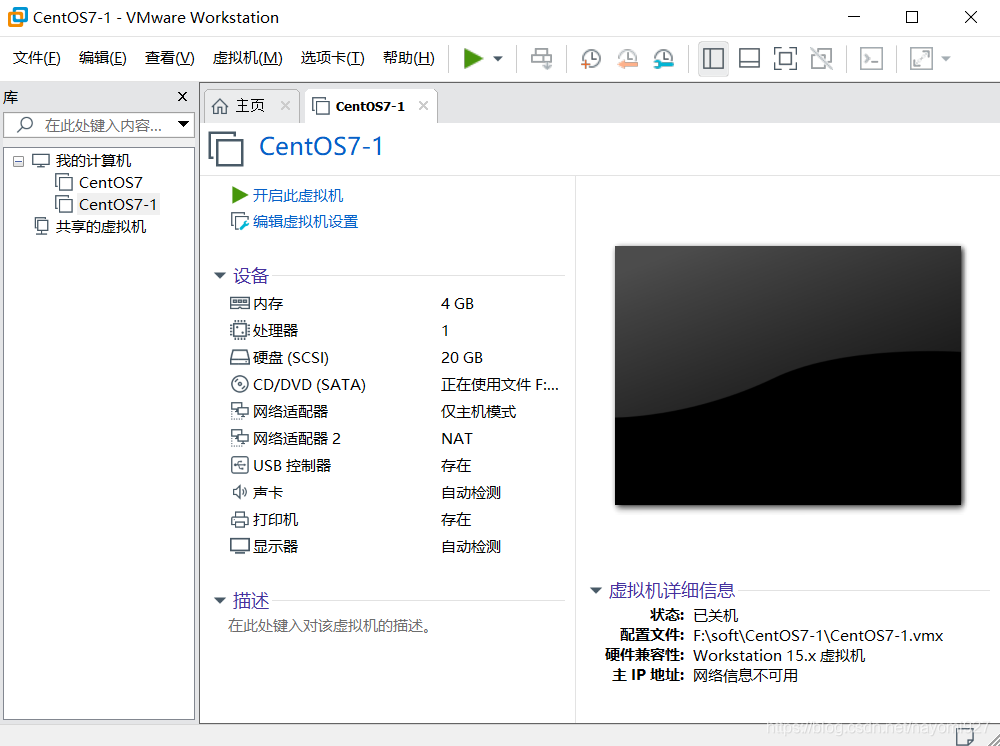Viewport: 1000px width, 746px height.
Task: Click the 显示器 monitor icon
Action: pos(239,546)
